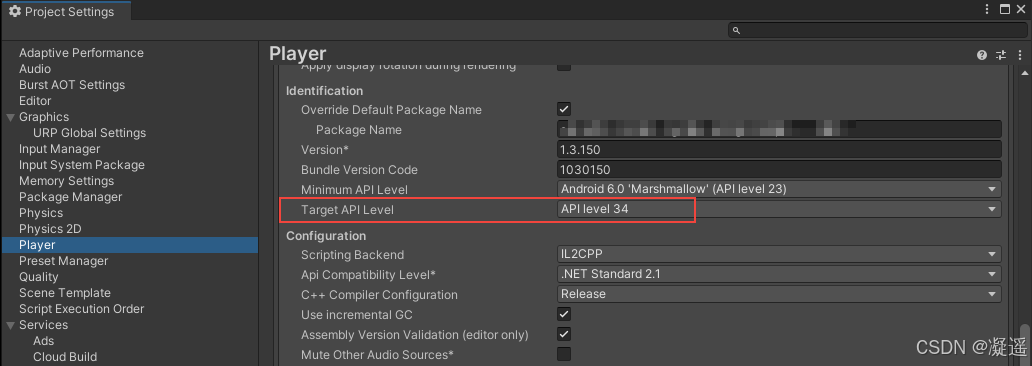Select the Project Settings tab
This screenshot has height=366, width=1032.
point(65,11)
